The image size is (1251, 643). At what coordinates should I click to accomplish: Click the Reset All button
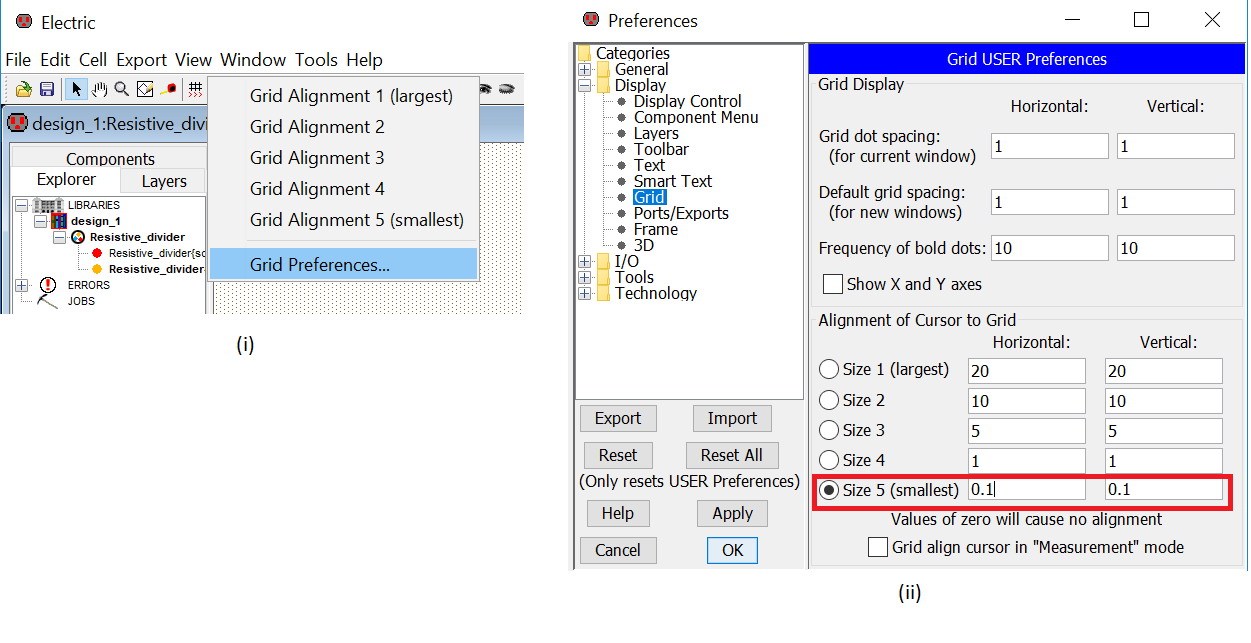[731, 455]
